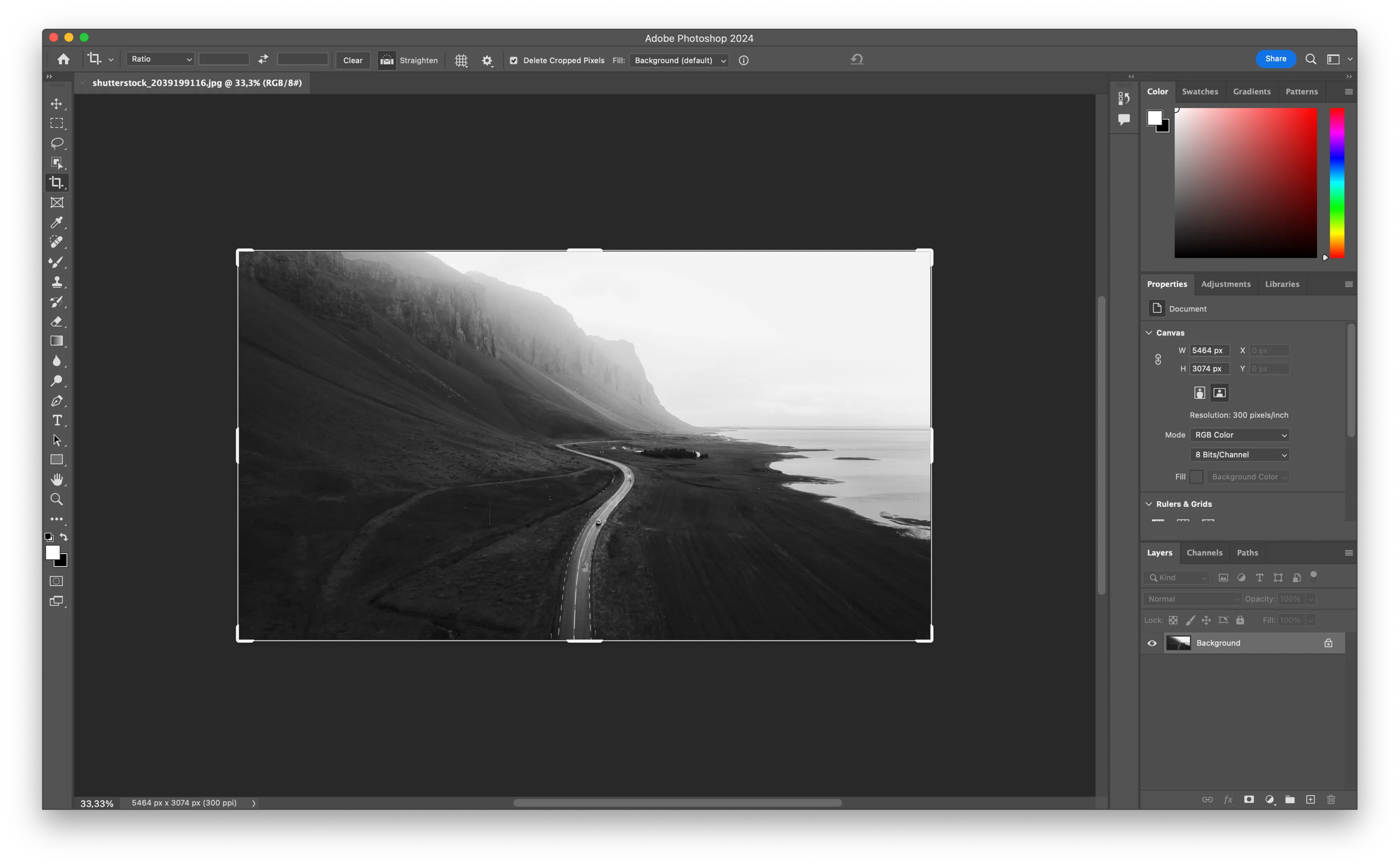Viewport: 1400px width, 866px height.
Task: Open the Swatches tab
Action: coord(1200,92)
